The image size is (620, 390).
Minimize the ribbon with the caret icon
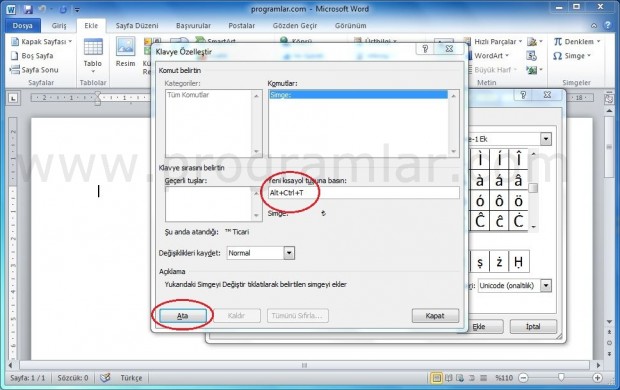click(594, 26)
